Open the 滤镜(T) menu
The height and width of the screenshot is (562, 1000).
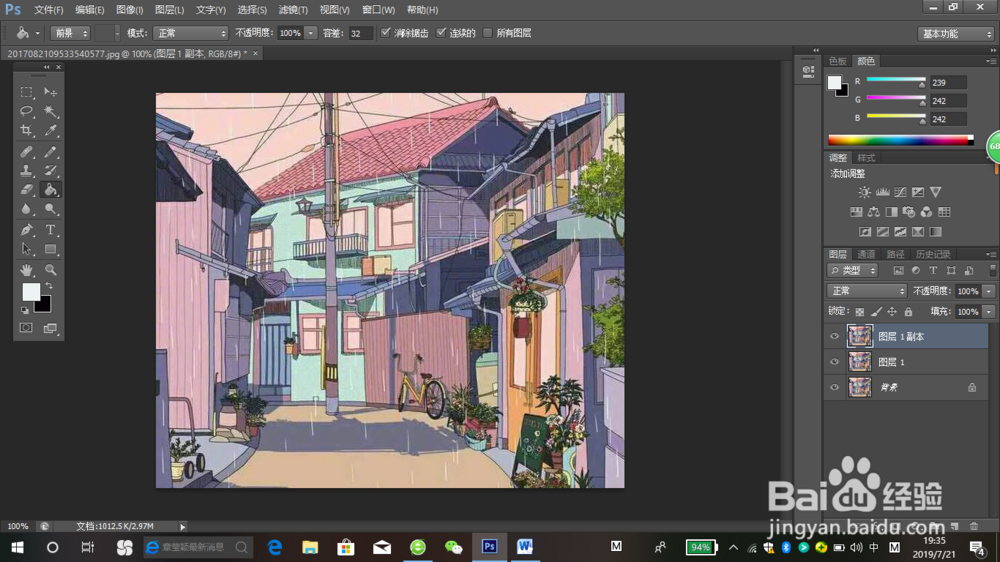[x=293, y=10]
